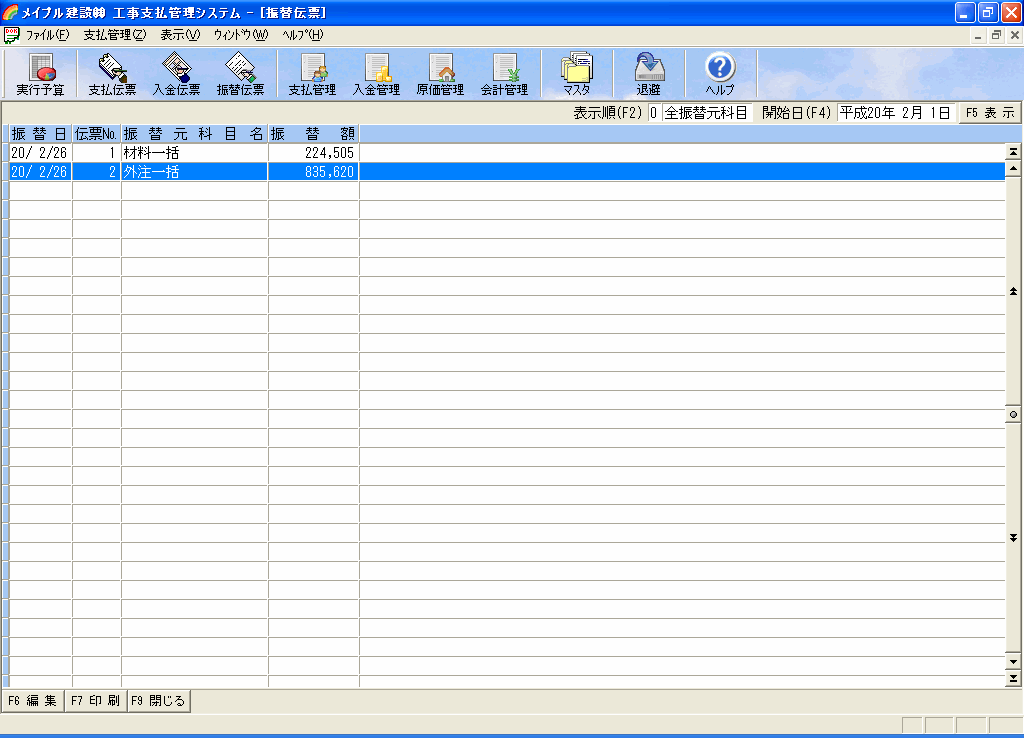The height and width of the screenshot is (738, 1024).
Task: Open 支払管理 from the toolbar
Action: [312, 74]
